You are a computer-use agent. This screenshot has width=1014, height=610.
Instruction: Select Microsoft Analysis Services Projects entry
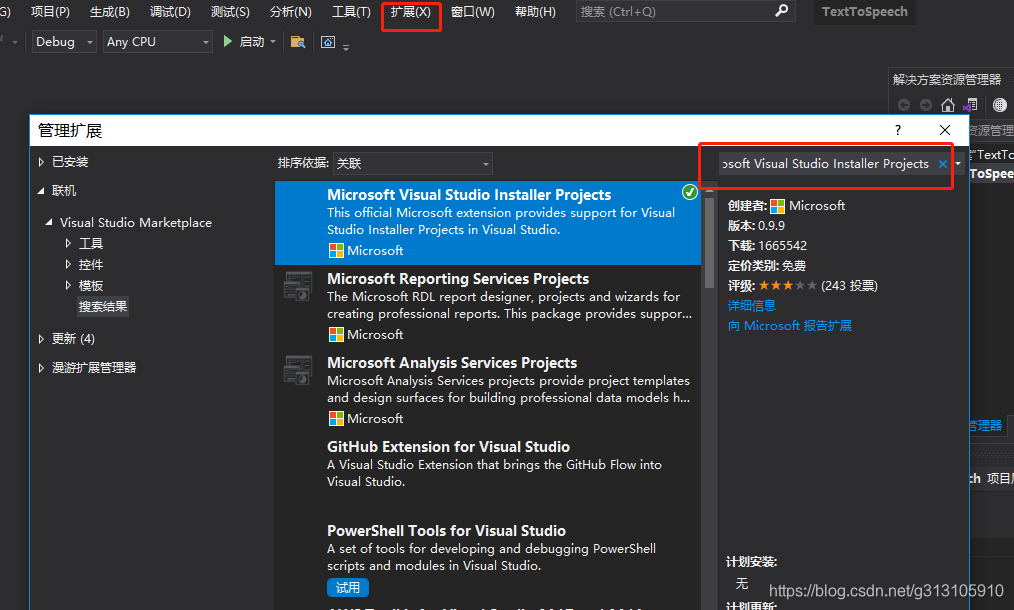click(x=488, y=391)
